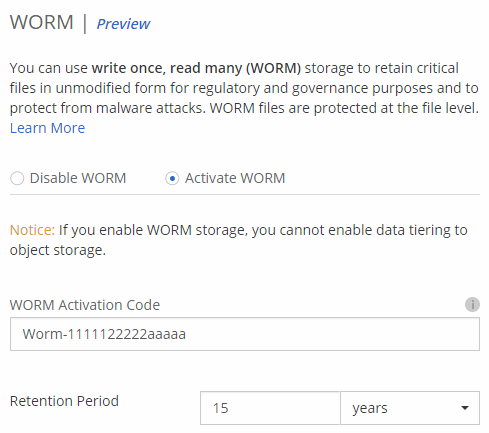Click the WORM Activation Code label
Image resolution: width=489 pixels, height=433 pixels.
(85, 305)
